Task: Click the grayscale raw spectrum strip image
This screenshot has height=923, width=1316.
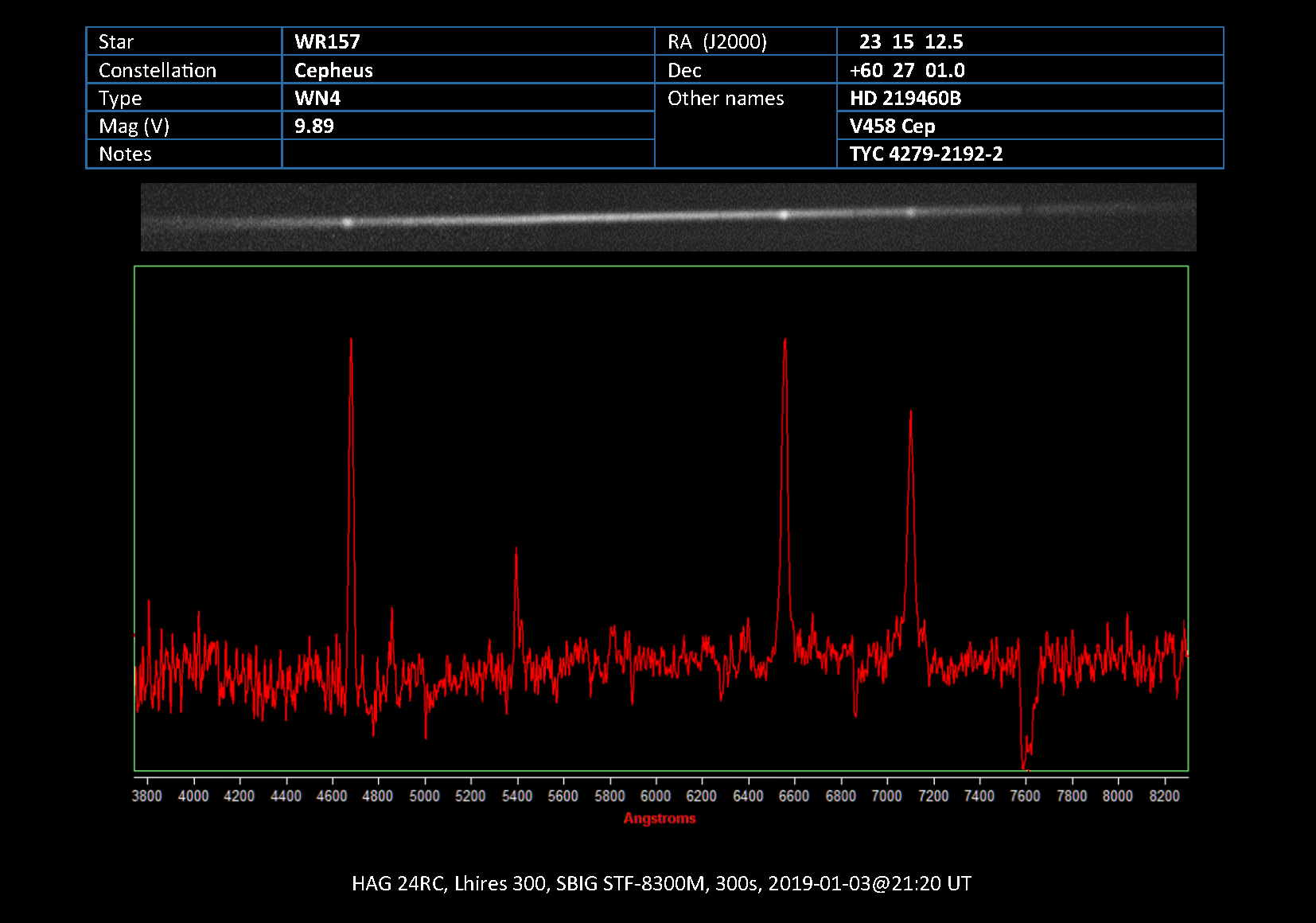Action: coord(668,217)
